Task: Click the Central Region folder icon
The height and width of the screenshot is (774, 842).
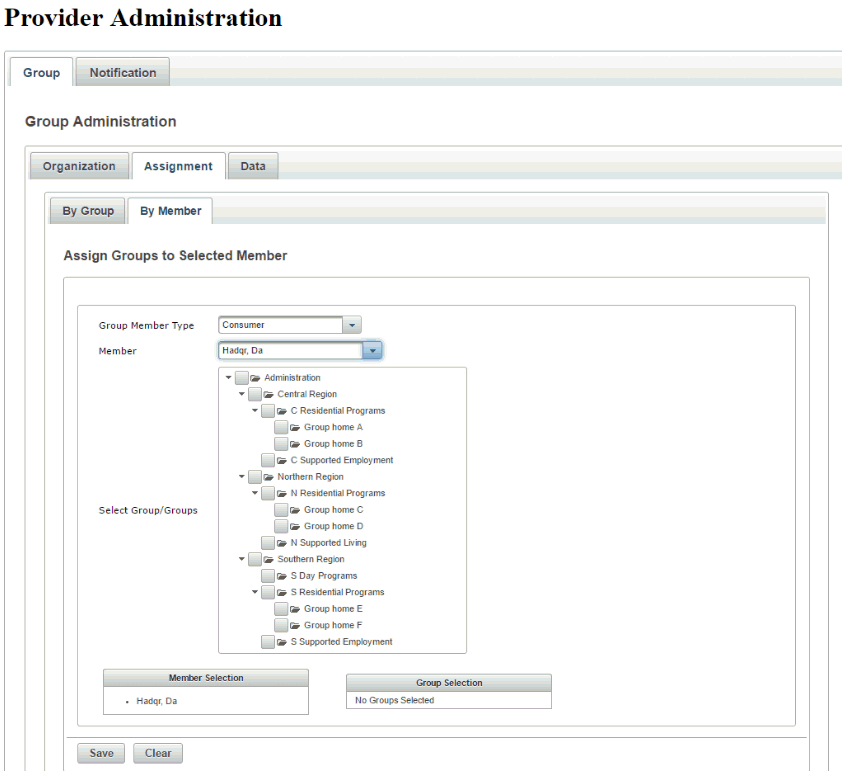Action: pyautogui.click(x=269, y=395)
